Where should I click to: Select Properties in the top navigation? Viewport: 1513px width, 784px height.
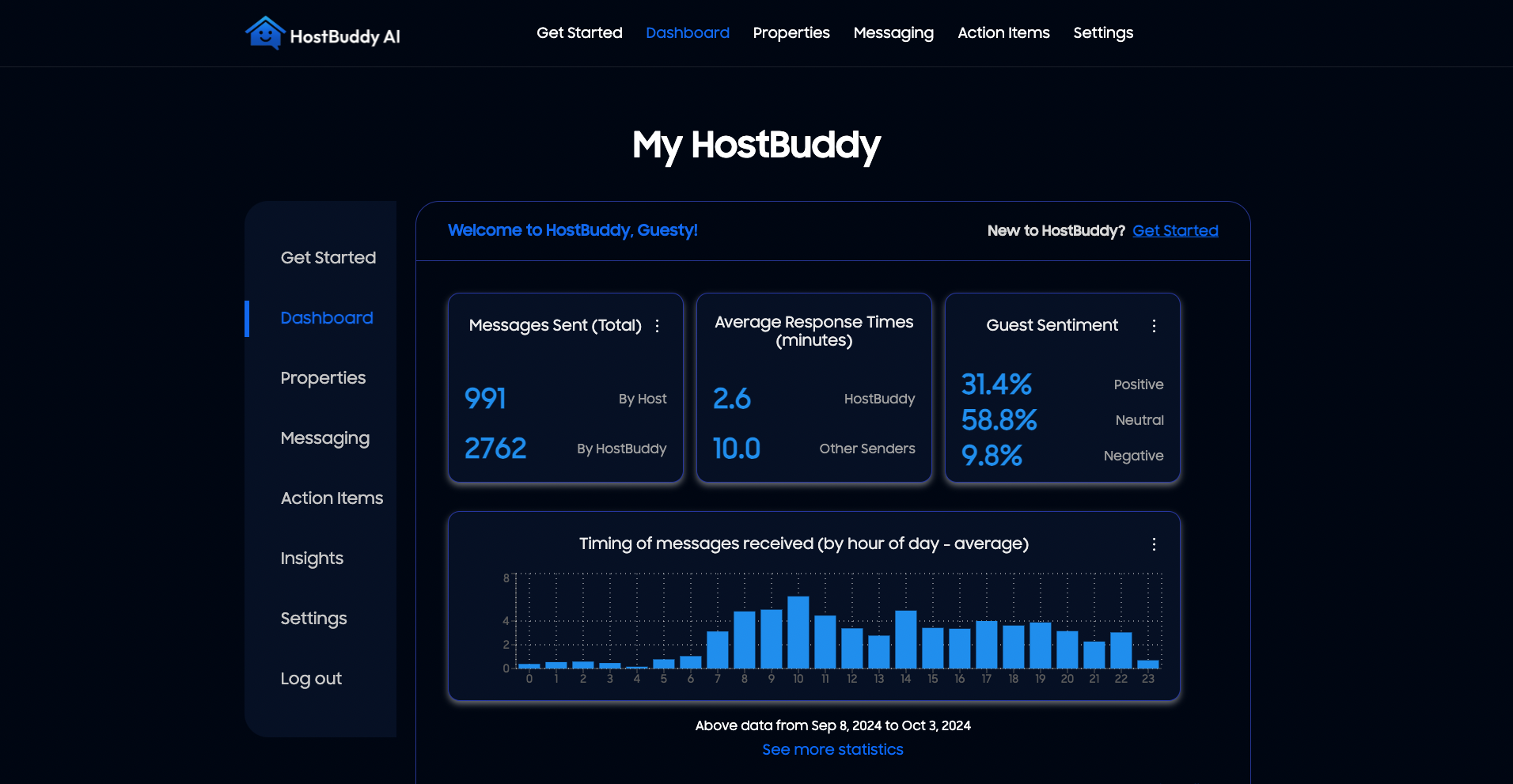[x=791, y=33]
